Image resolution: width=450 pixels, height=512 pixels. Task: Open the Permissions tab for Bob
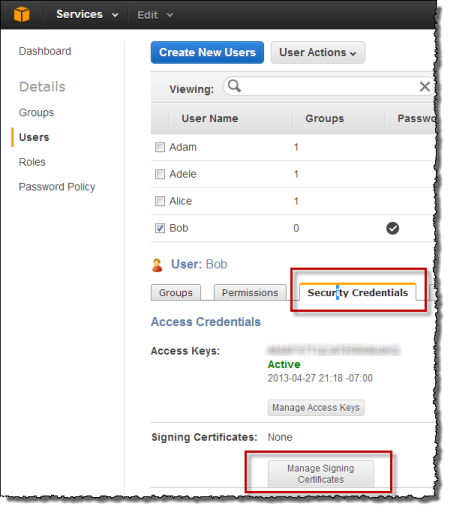[250, 292]
